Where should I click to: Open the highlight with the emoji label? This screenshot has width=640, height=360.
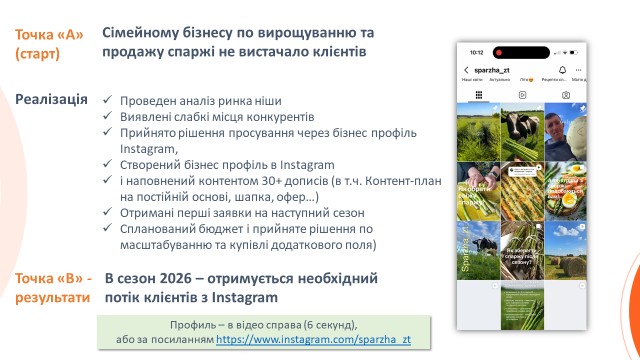click(x=527, y=80)
